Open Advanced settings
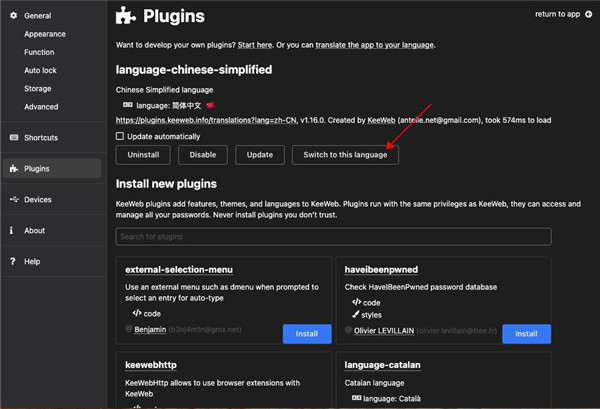Screen dimensions: 600x409 41,107
